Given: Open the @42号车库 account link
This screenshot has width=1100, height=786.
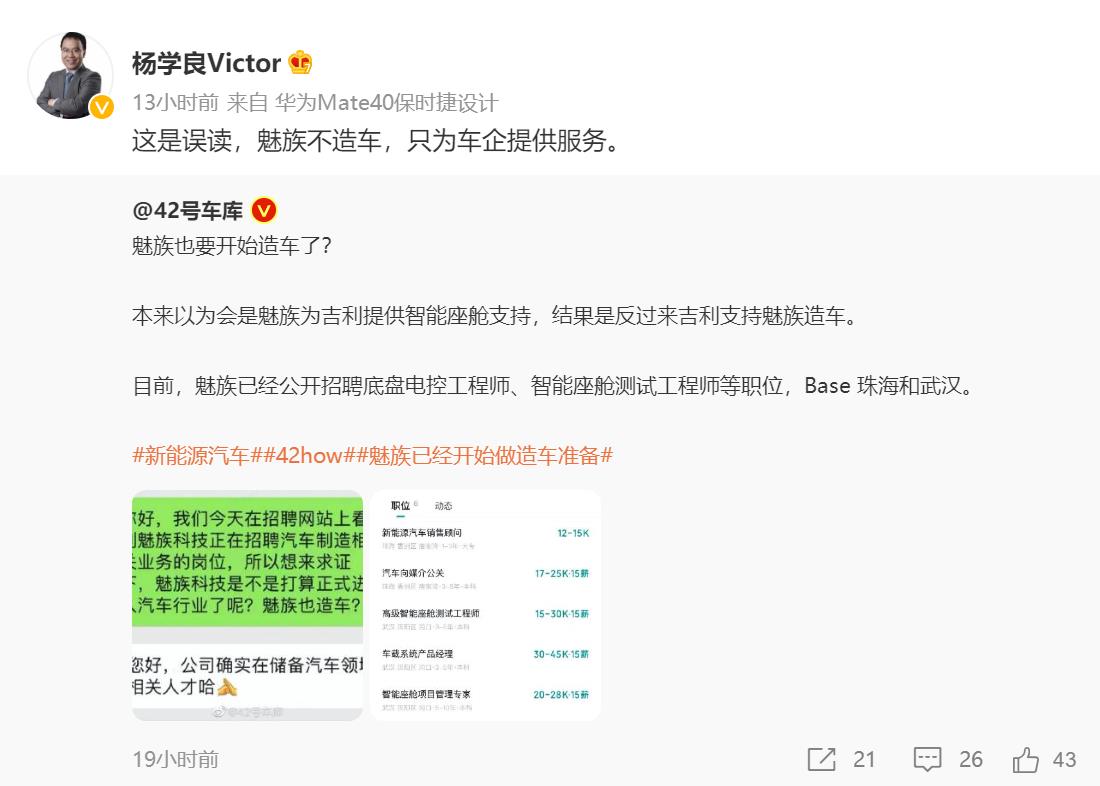Looking at the screenshot, I should [188, 210].
